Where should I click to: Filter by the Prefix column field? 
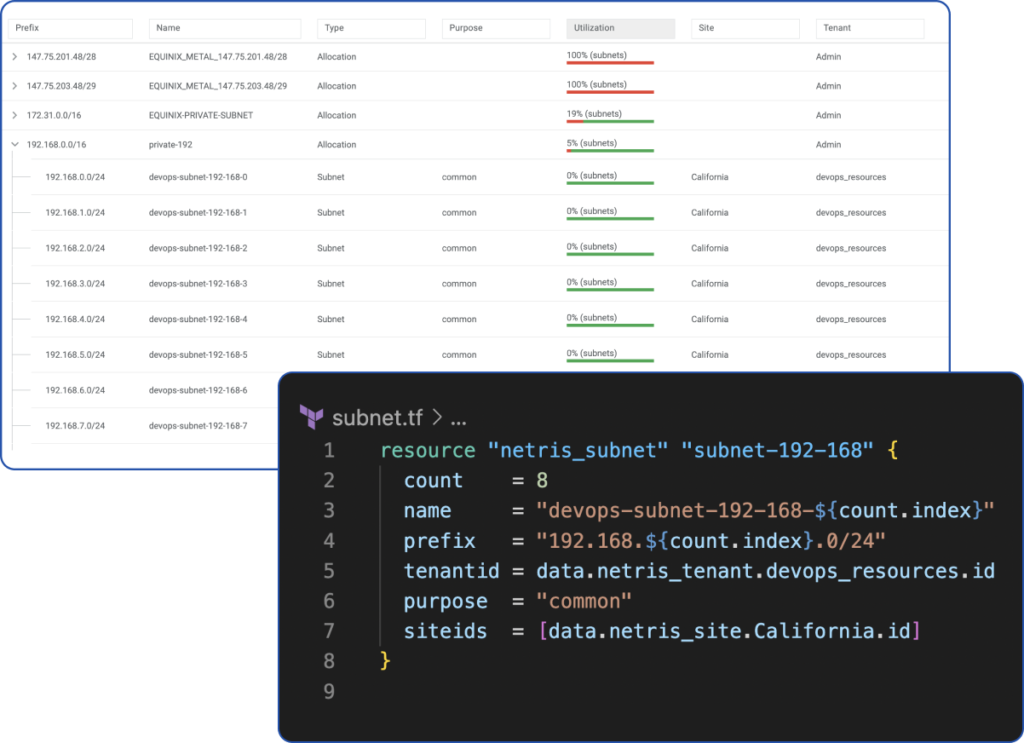[x=71, y=28]
